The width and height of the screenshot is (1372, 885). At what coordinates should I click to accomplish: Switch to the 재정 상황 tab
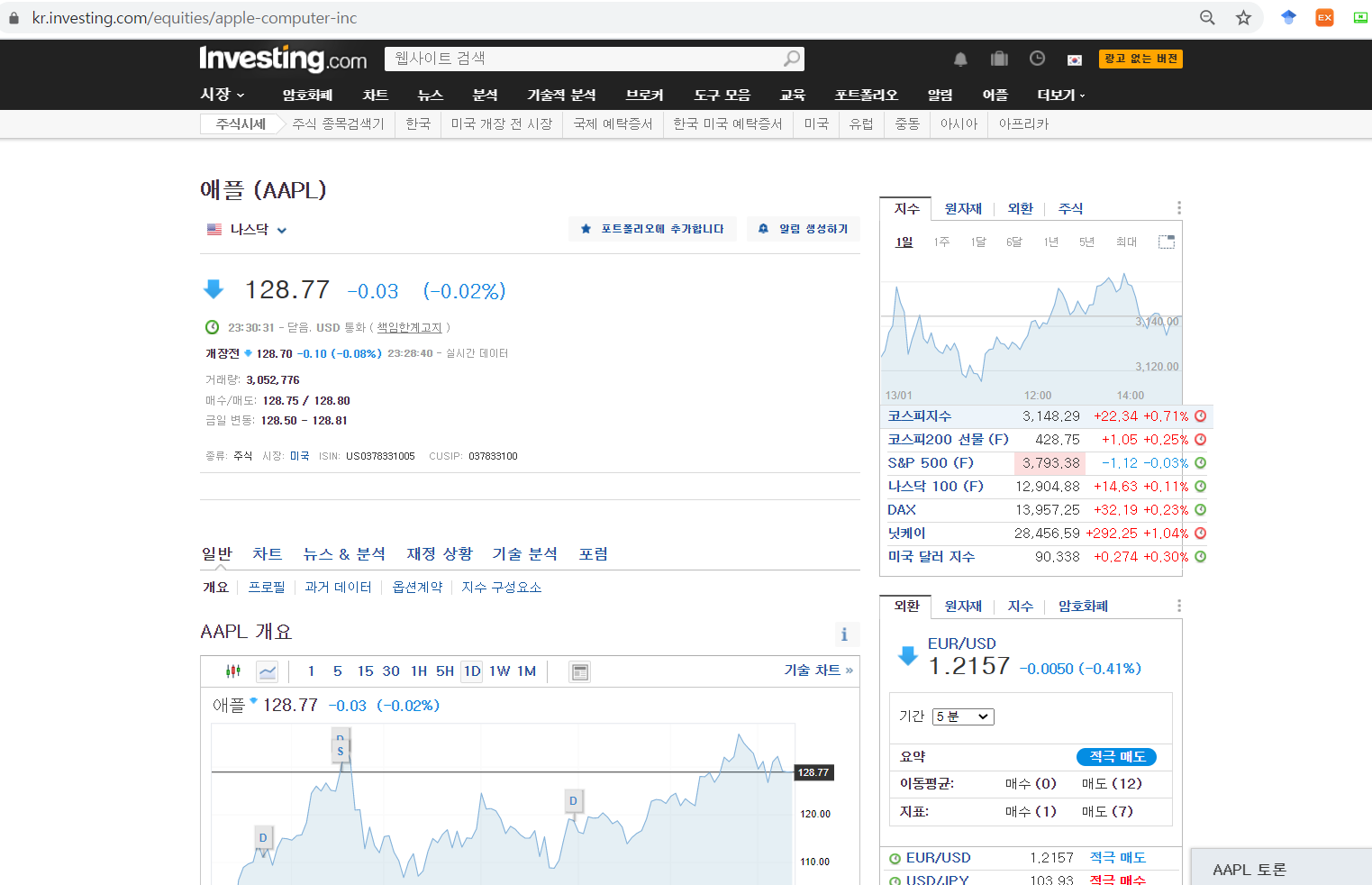(x=440, y=553)
